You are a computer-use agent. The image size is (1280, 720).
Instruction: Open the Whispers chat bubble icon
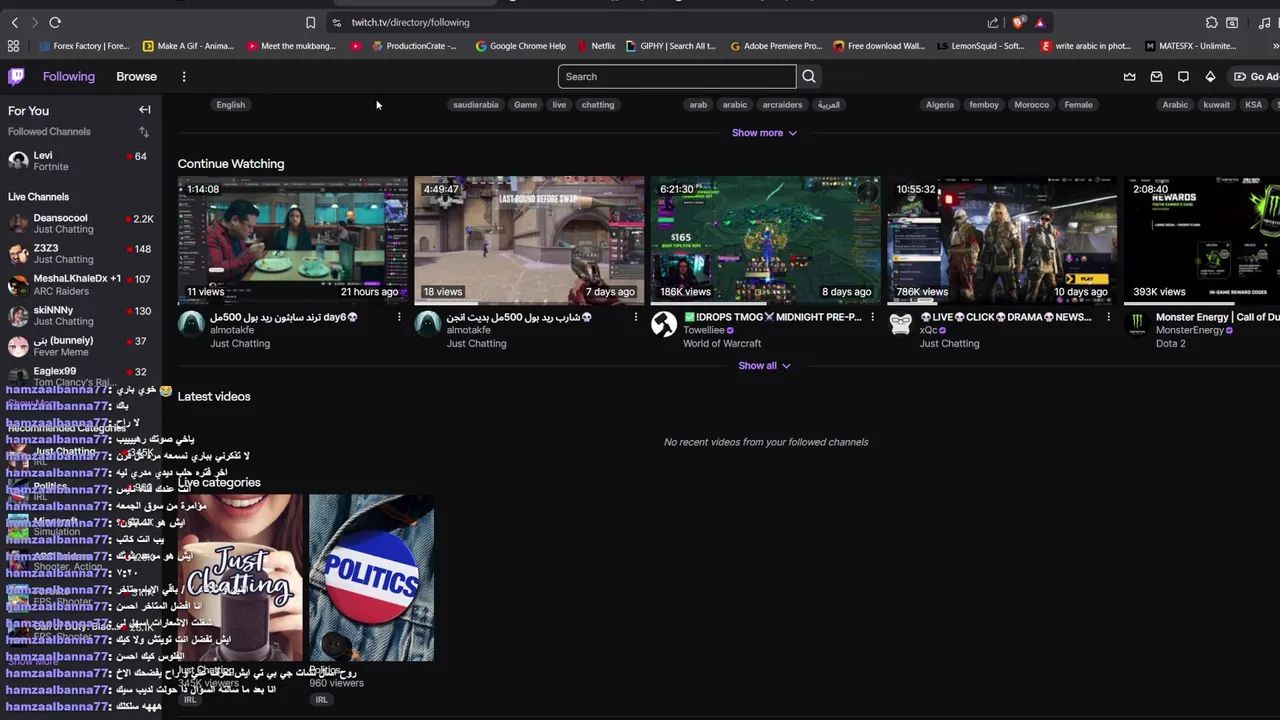click(x=1183, y=76)
